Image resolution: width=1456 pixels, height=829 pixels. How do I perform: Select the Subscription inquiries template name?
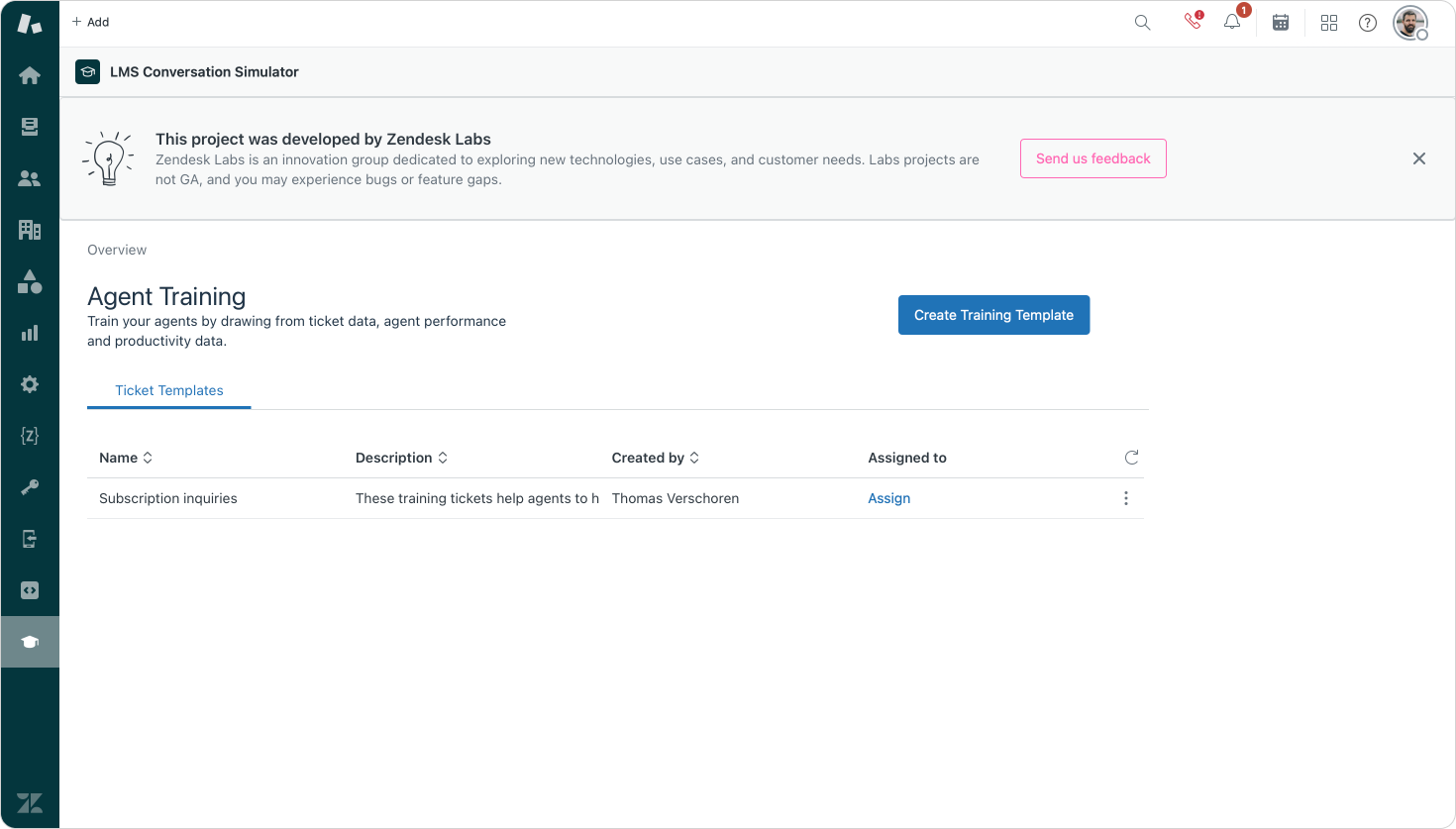(168, 498)
